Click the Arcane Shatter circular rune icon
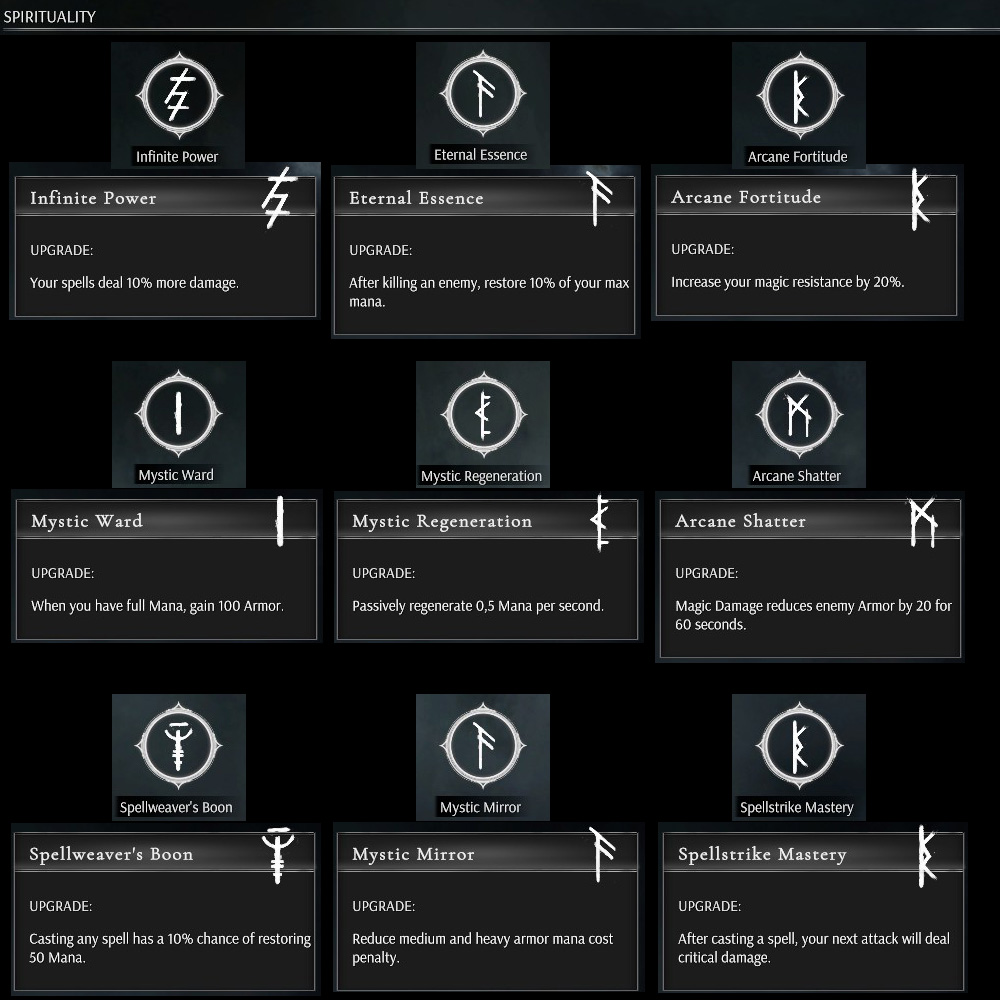 click(797, 414)
